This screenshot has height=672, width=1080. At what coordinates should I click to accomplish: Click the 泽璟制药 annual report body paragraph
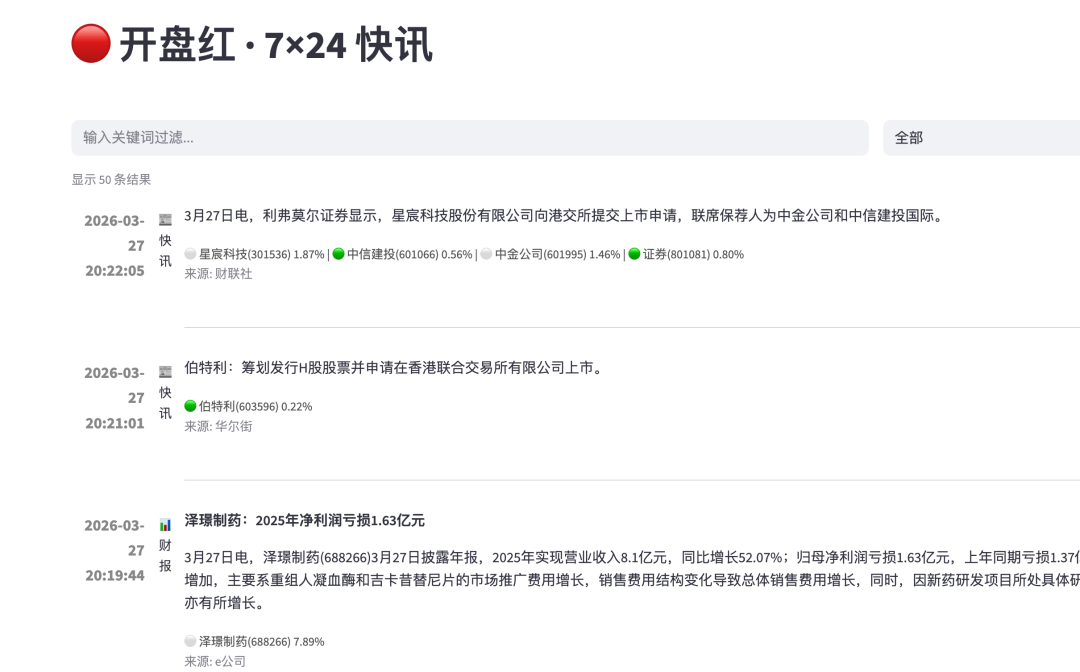click(x=632, y=580)
